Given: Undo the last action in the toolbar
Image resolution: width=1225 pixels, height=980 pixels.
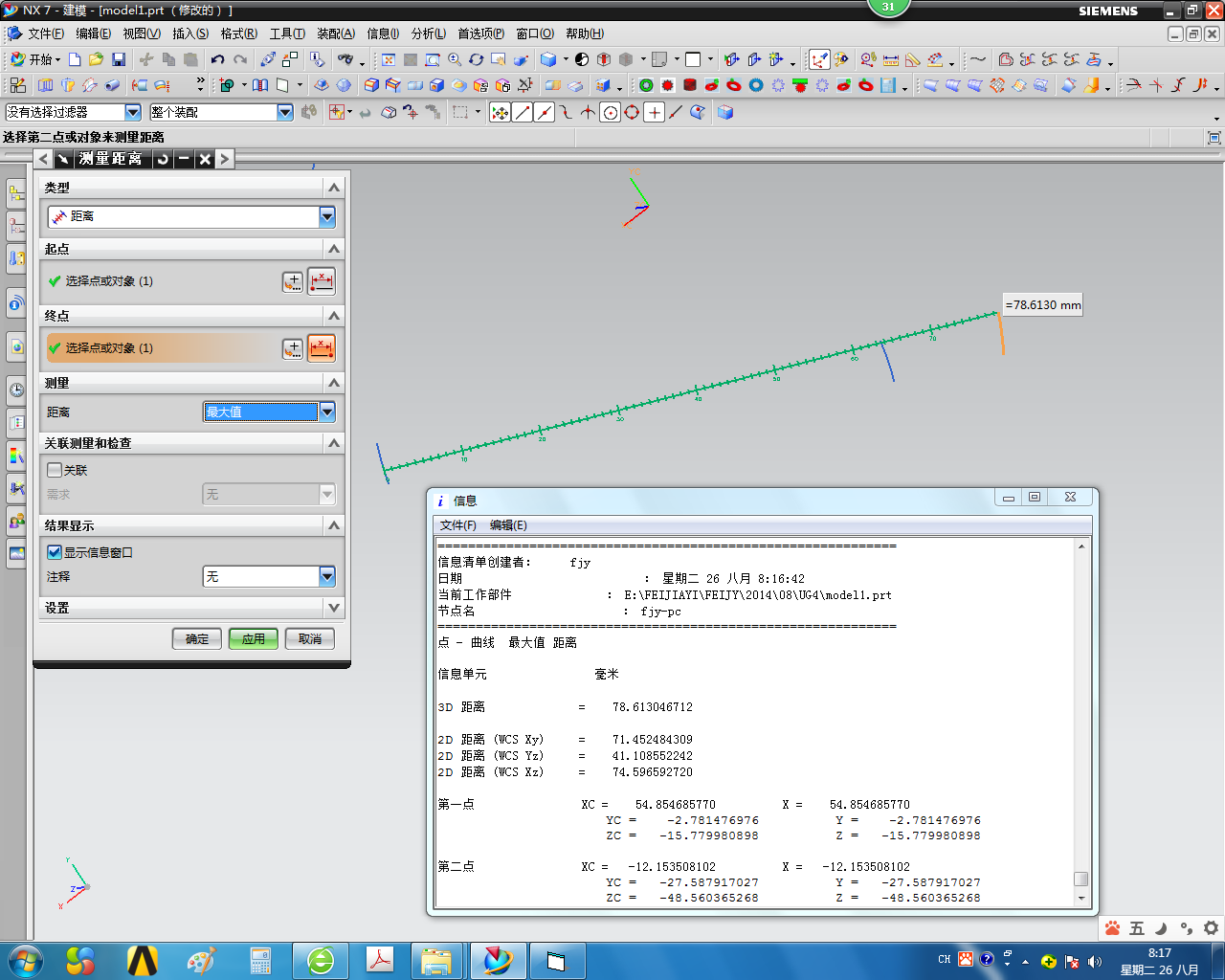Looking at the screenshot, I should coord(218,59).
